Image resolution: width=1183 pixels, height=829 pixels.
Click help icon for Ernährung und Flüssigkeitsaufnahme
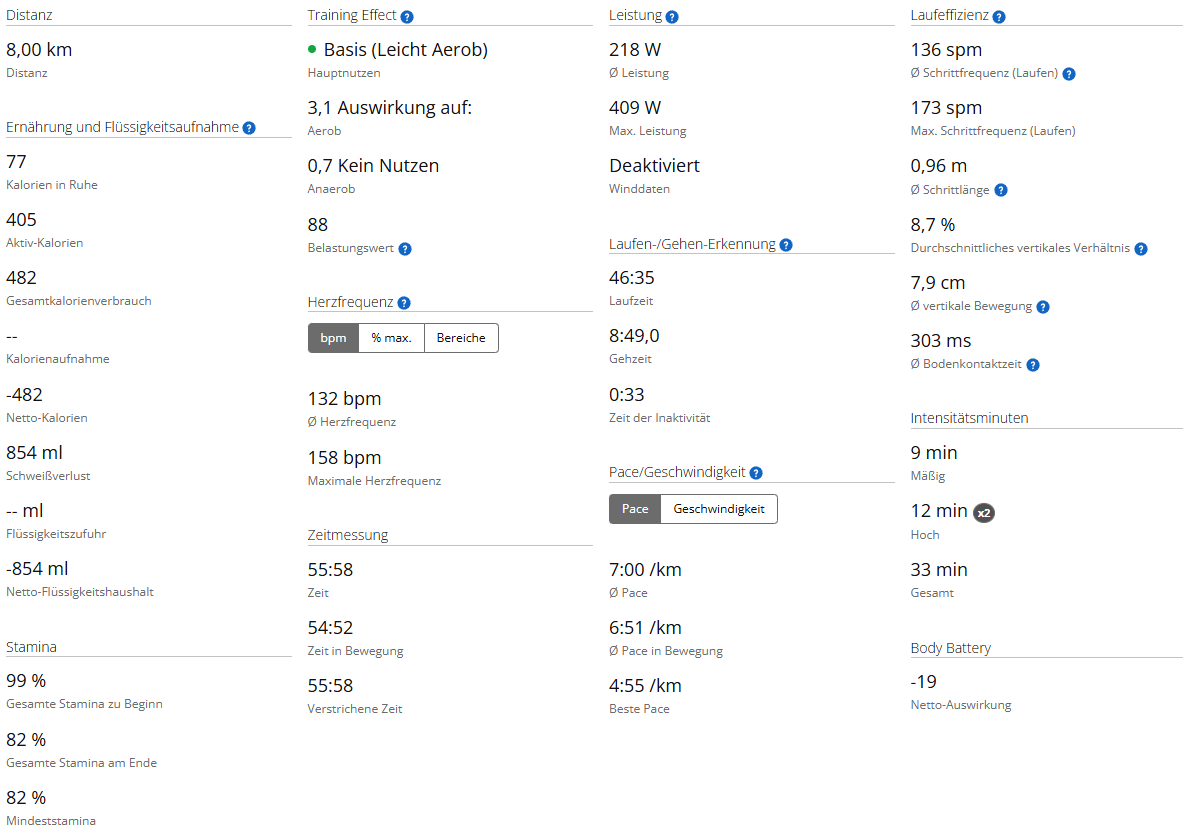tap(249, 128)
